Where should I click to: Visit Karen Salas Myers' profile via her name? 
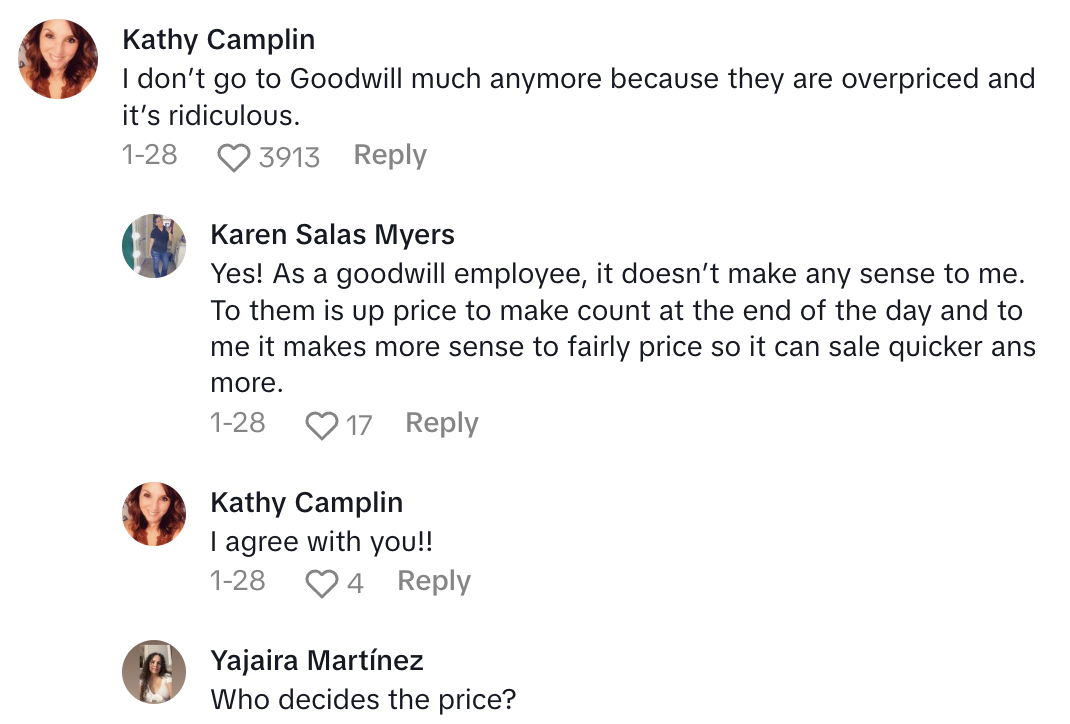click(332, 235)
